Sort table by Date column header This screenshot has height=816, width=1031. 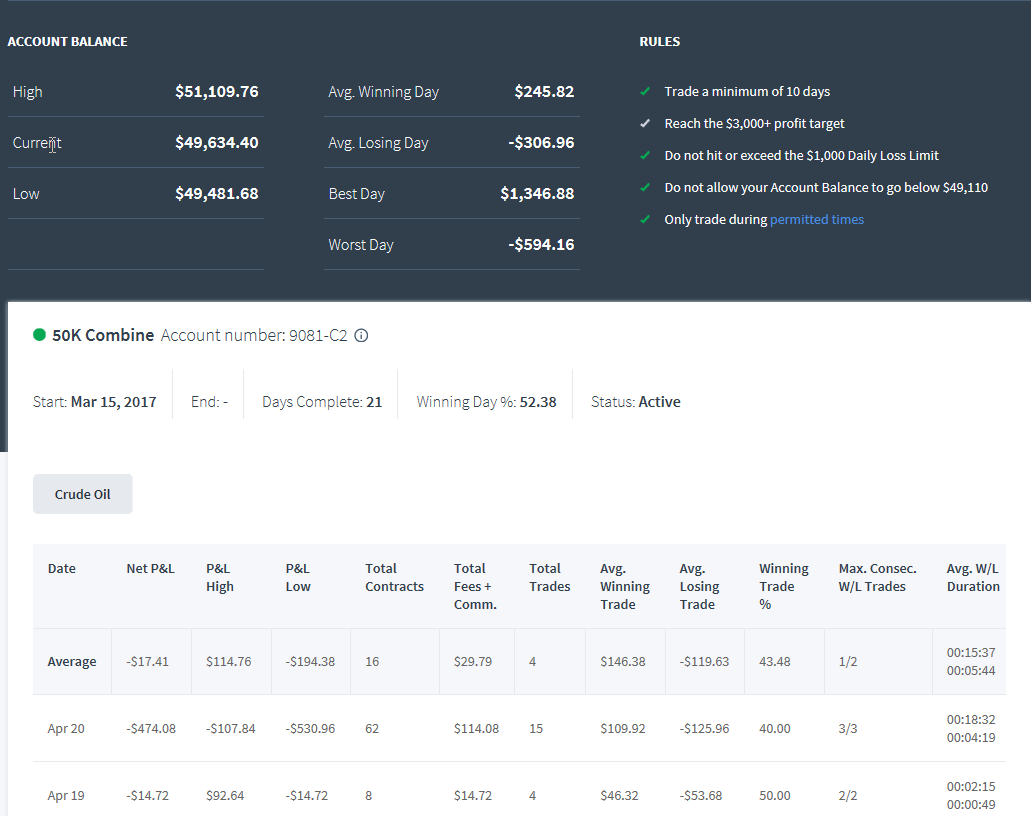tap(62, 568)
